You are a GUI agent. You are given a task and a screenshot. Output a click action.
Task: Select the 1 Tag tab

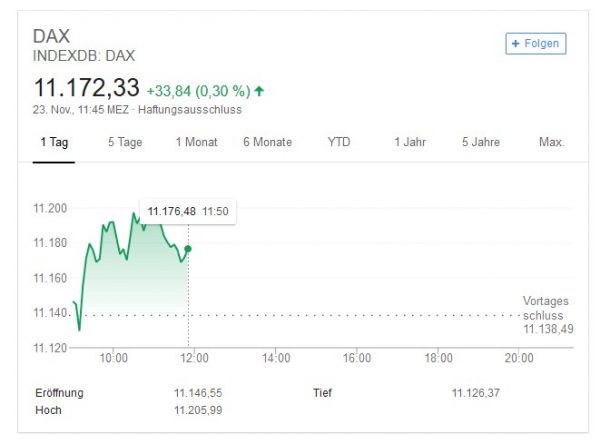click(54, 142)
